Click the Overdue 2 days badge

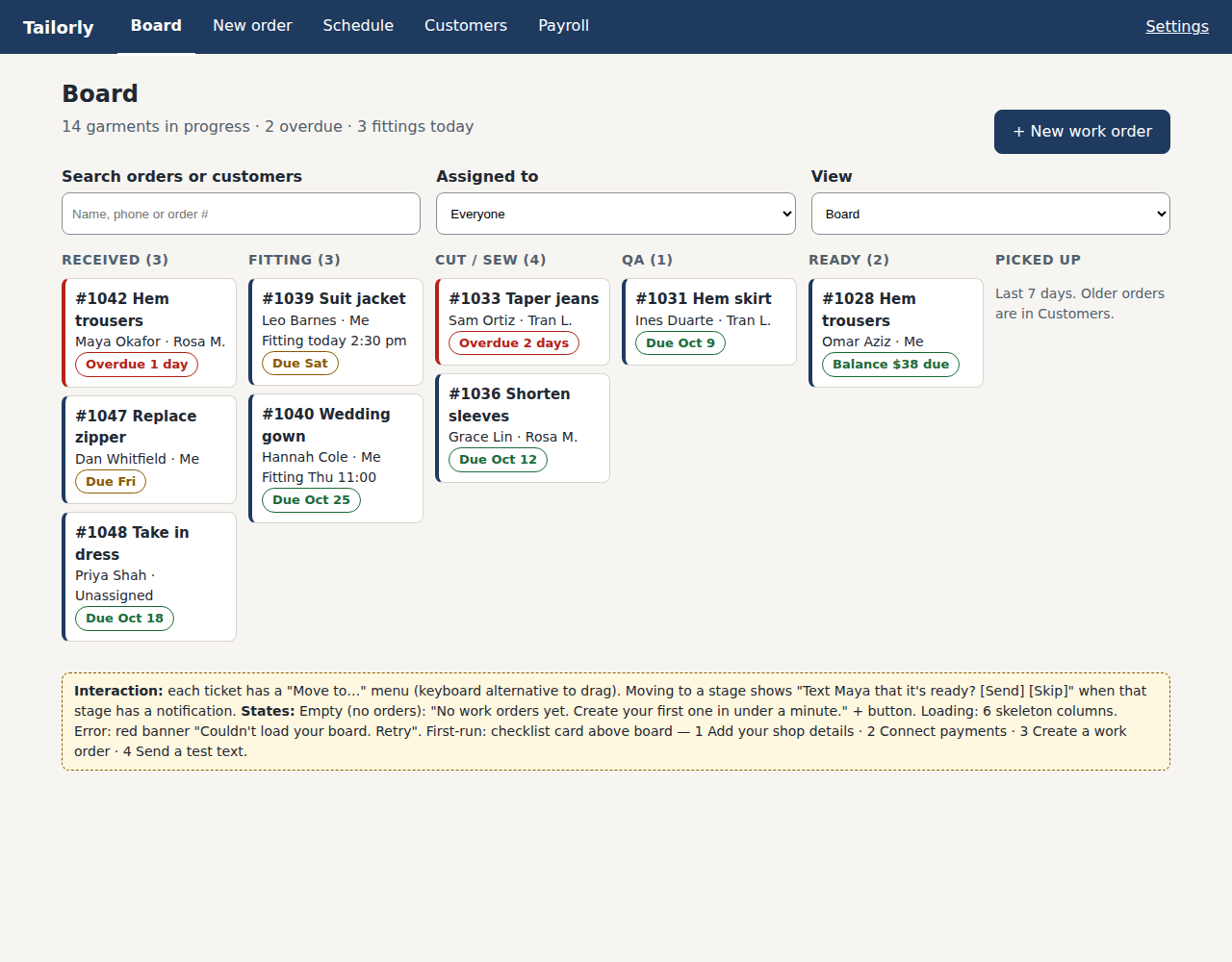(x=514, y=343)
